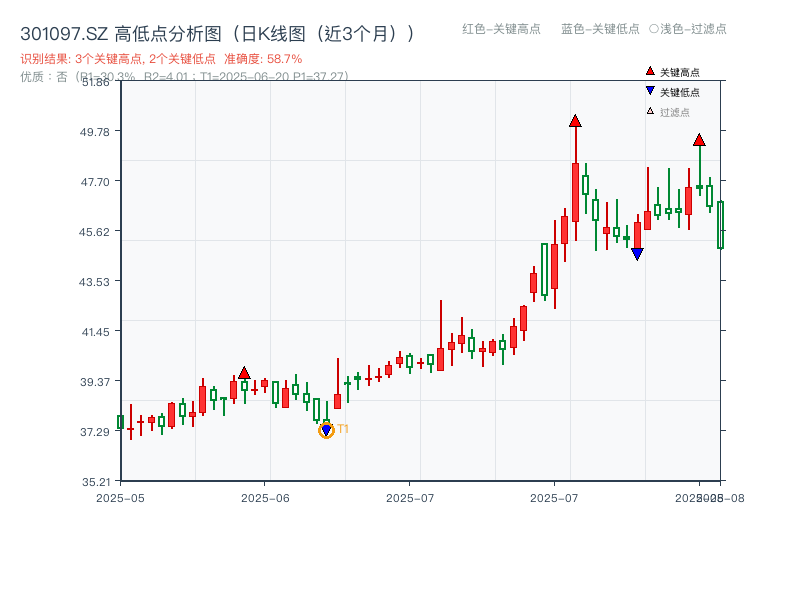Click the red peak marker above the highest candle
The image size is (800, 600).
(x=576, y=120)
